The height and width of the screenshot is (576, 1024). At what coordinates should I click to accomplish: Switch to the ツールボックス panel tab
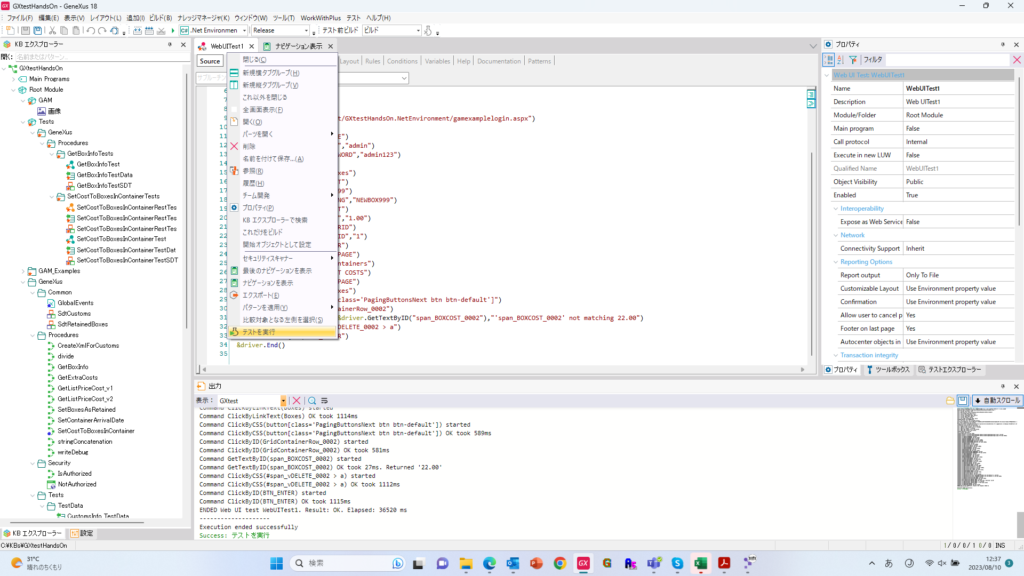tap(888, 370)
